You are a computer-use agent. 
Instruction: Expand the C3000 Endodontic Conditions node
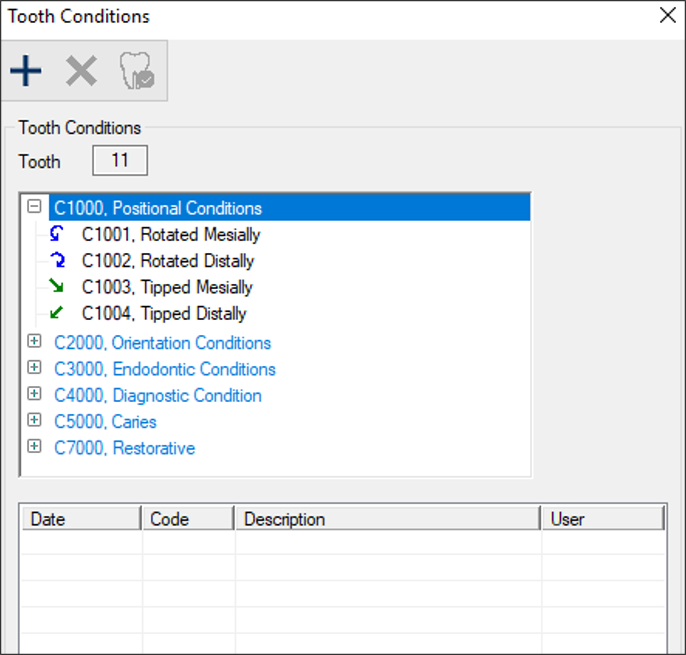[34, 369]
